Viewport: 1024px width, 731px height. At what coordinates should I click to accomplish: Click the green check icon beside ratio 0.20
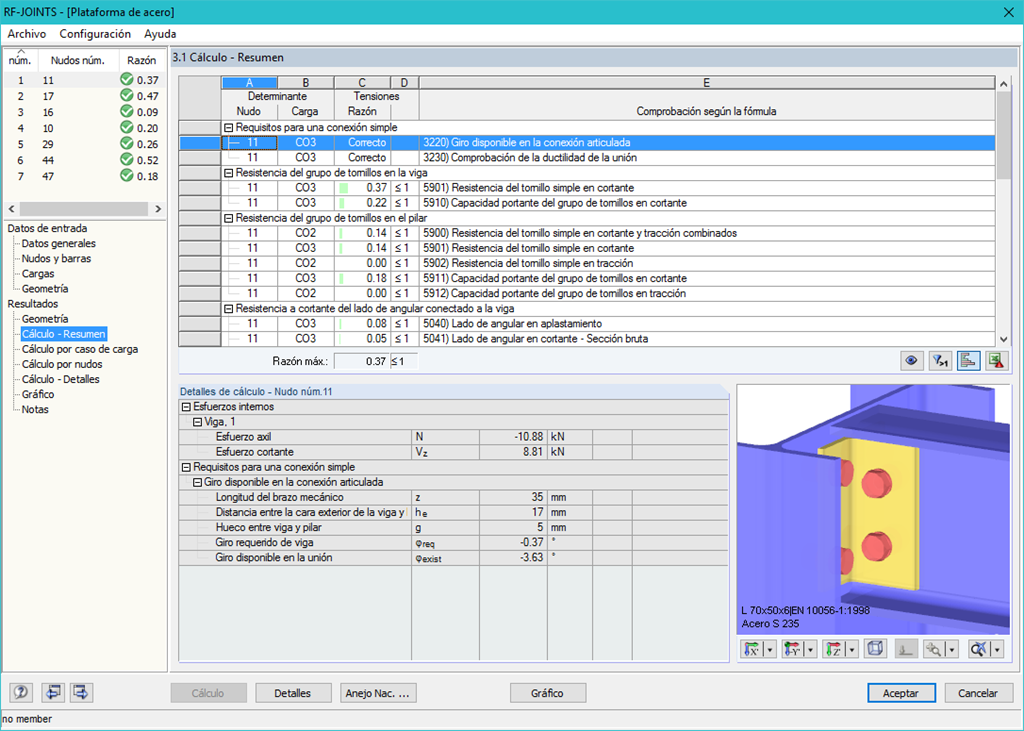[127, 127]
